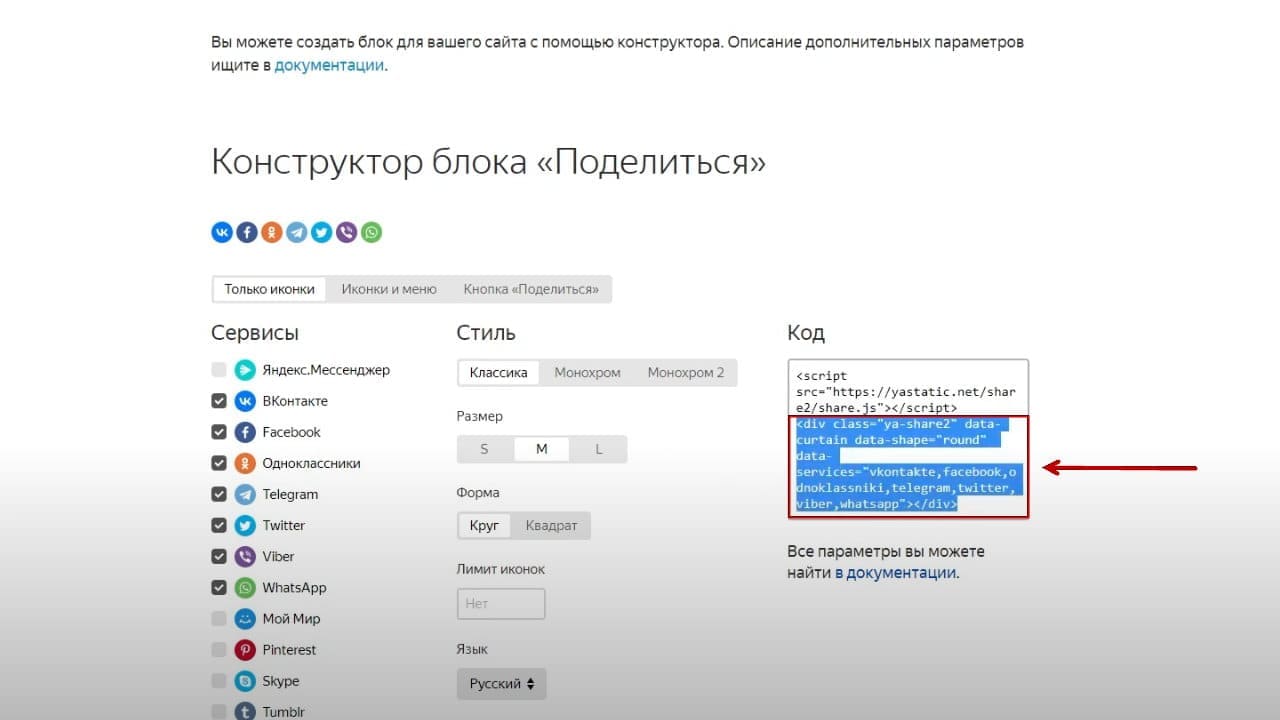1280x720 pixels.
Task: Enable the Яндекс.Мессенджер checkbox
Action: (x=219, y=370)
